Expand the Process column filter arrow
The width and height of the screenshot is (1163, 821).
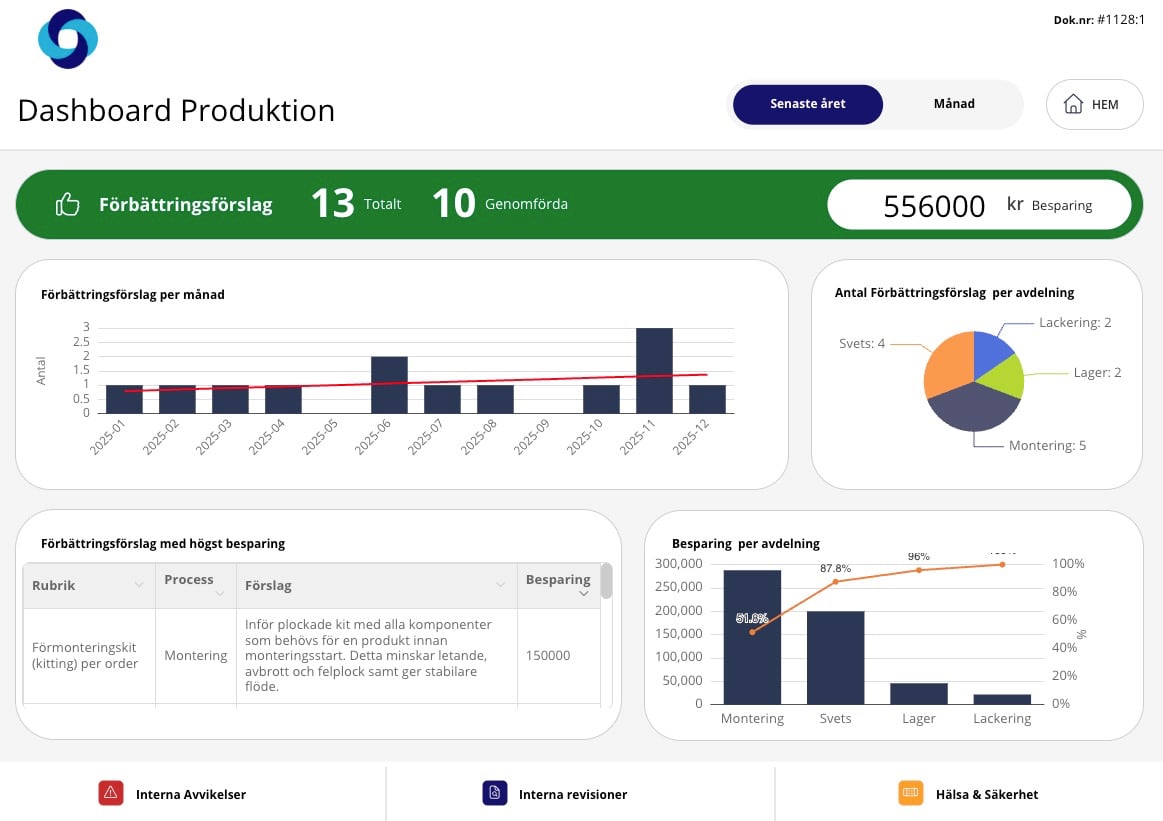pyautogui.click(x=220, y=593)
